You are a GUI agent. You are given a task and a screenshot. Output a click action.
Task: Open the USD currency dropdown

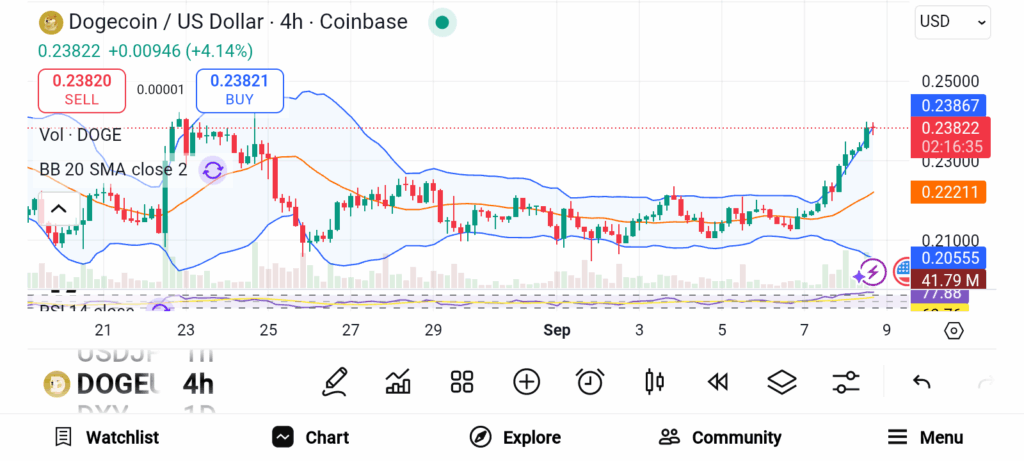(952, 21)
